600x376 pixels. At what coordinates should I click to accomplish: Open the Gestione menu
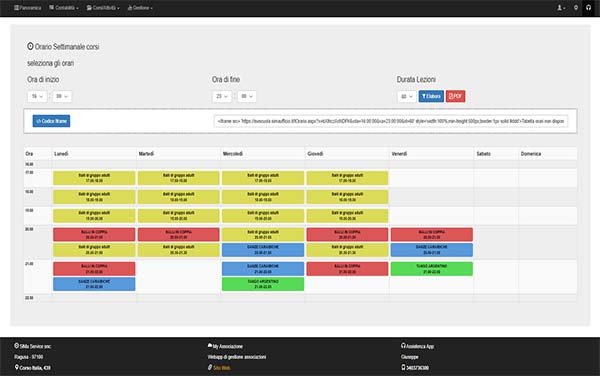(140, 8)
